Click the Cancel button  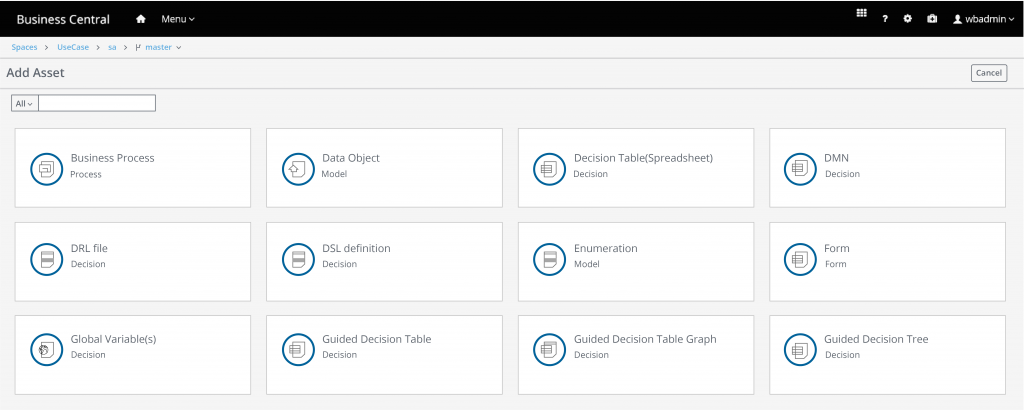point(988,73)
